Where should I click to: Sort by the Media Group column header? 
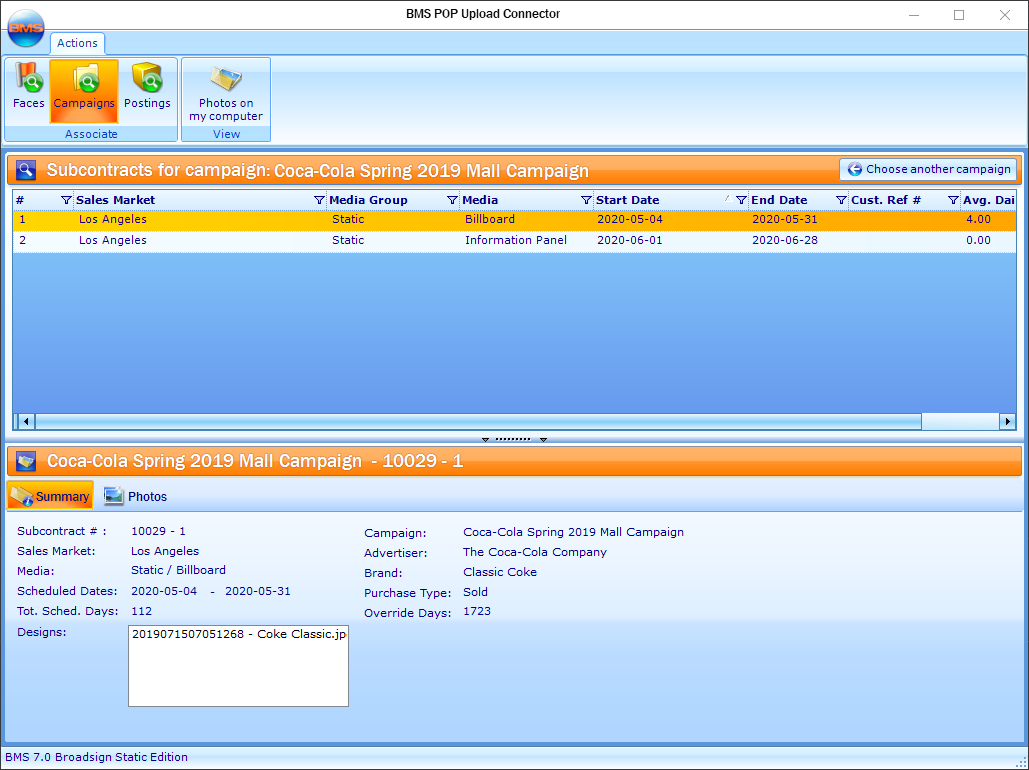tap(368, 200)
